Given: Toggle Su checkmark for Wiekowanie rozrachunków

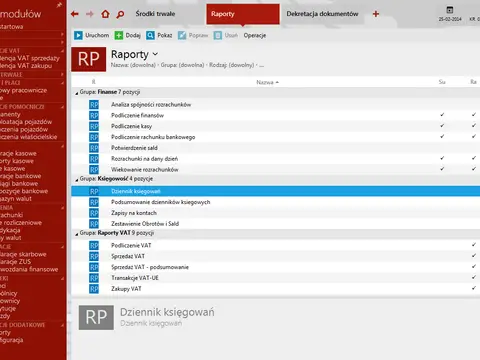Looking at the screenshot, I should click(x=442, y=169).
